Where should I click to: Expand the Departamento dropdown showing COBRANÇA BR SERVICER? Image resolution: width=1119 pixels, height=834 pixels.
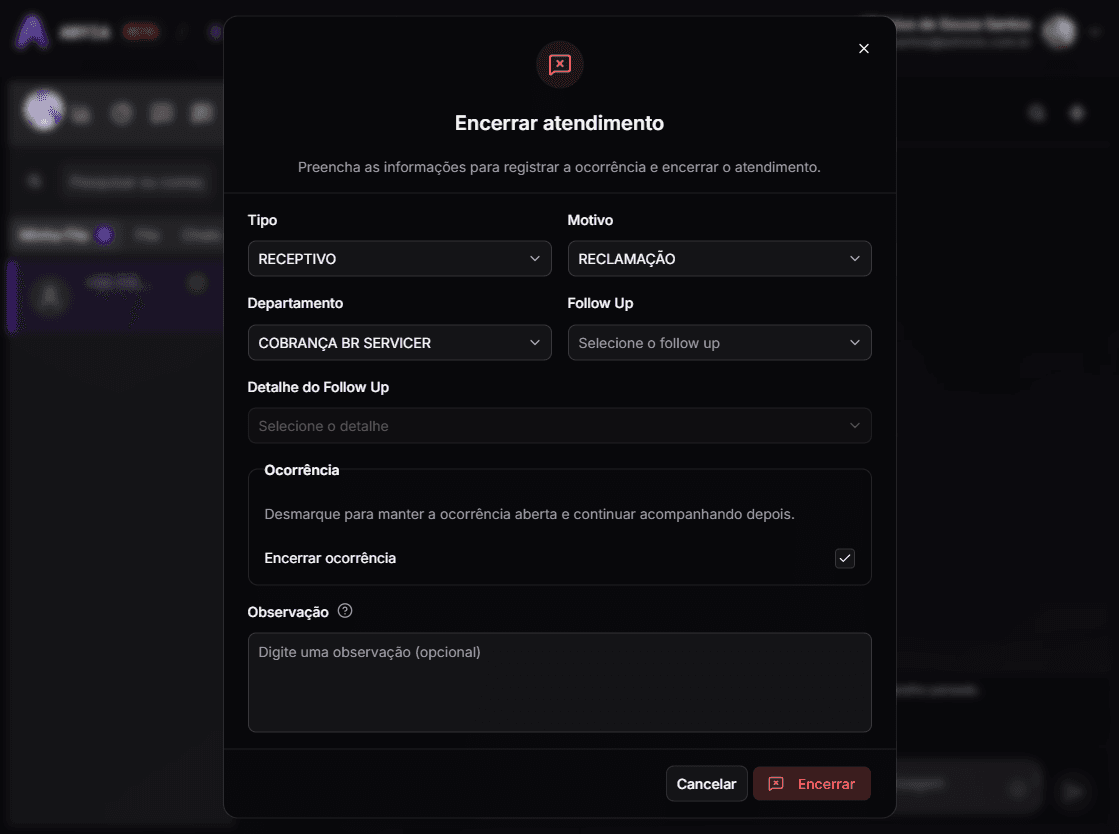(x=400, y=342)
